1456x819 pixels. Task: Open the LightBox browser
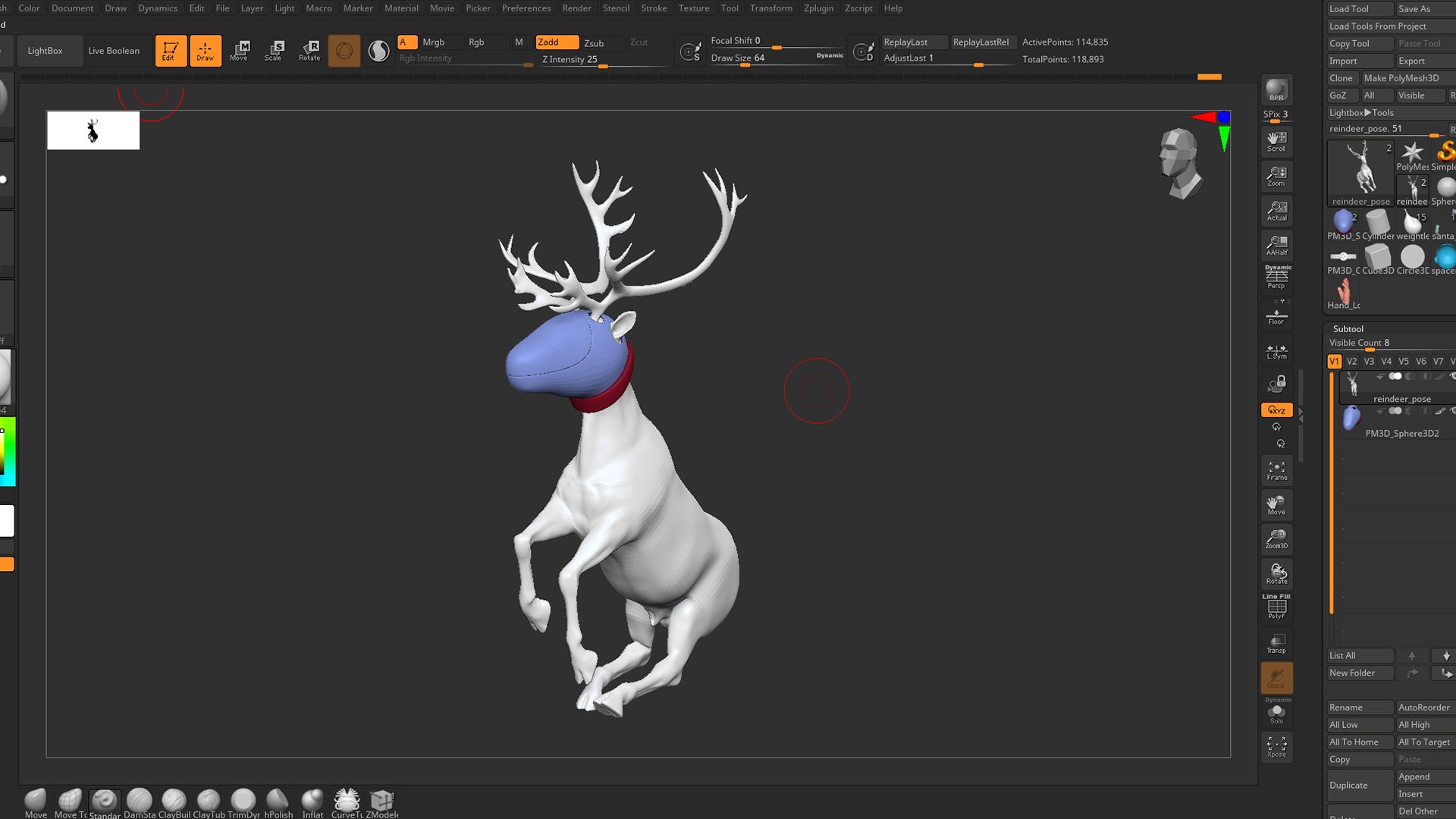tap(45, 51)
